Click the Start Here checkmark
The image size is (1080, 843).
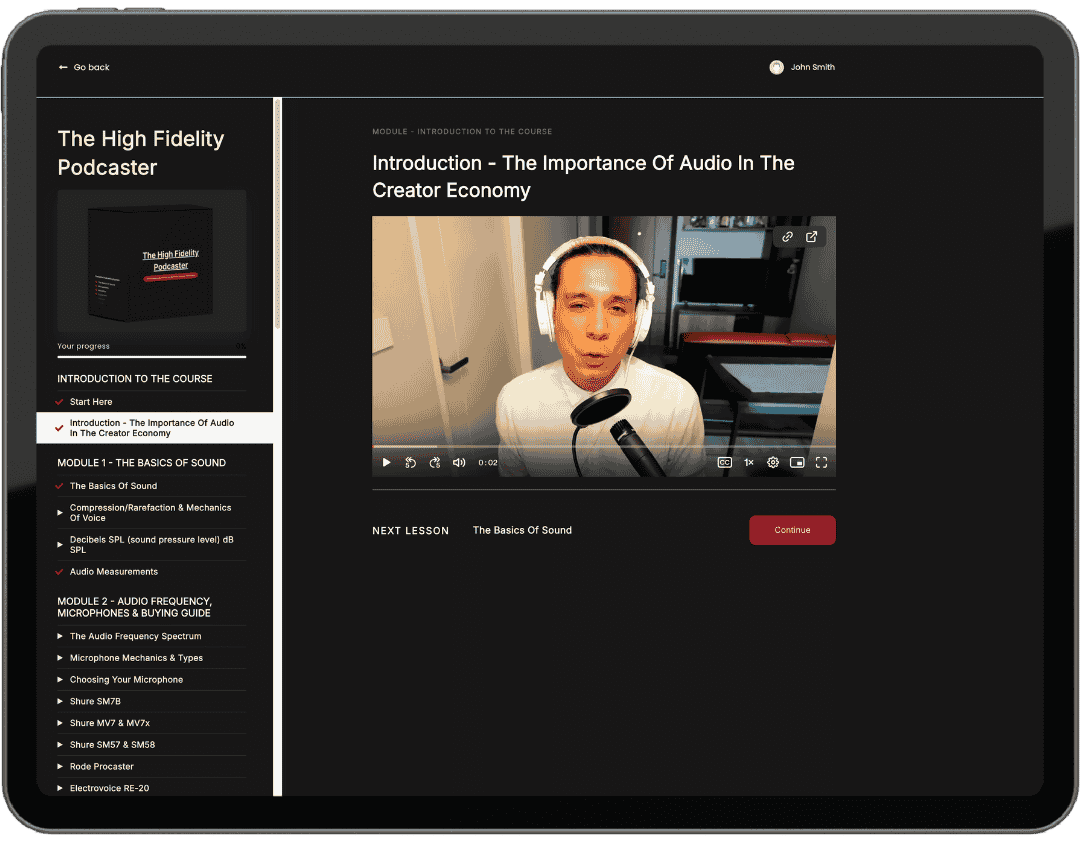pos(60,402)
